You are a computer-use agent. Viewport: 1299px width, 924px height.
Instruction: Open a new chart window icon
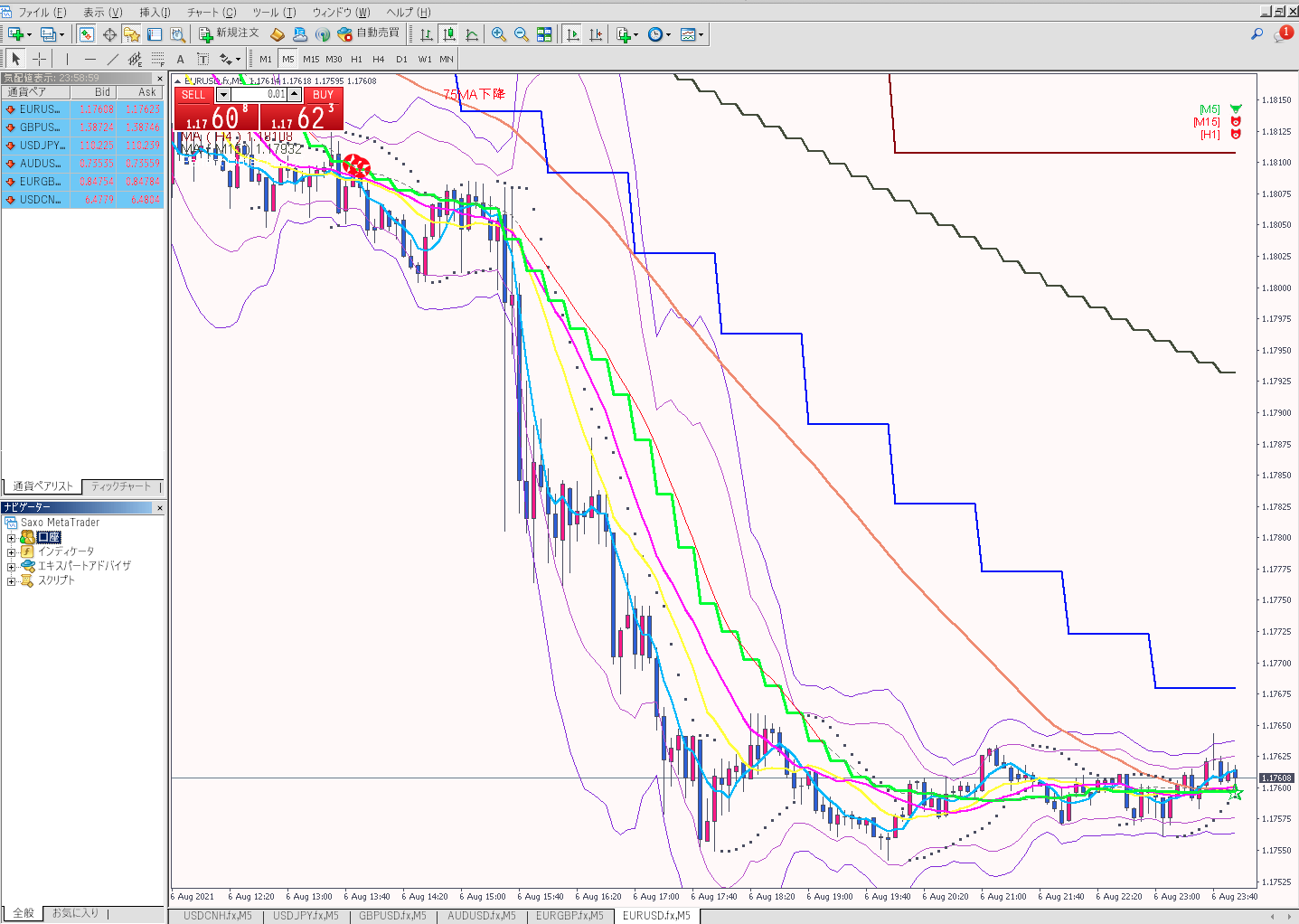14,34
